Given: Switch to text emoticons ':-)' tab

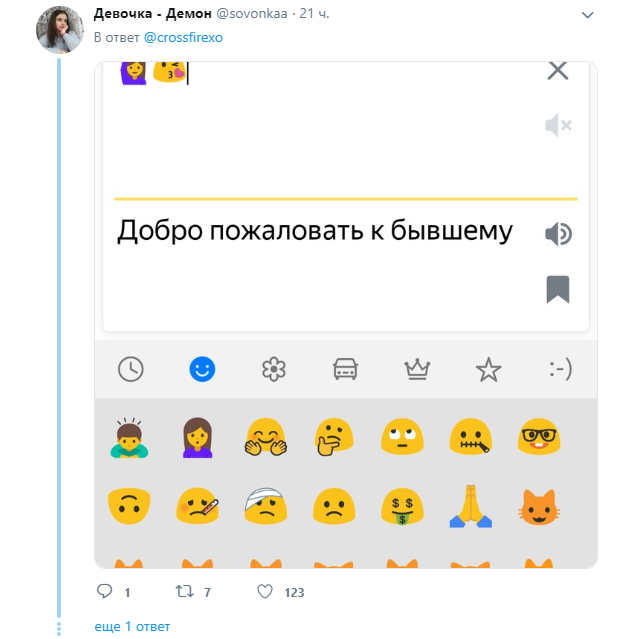Looking at the screenshot, I should [560, 369].
